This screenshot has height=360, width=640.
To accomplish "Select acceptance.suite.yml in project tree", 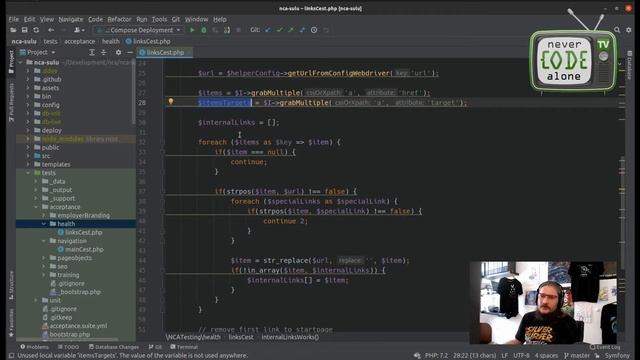I will tap(78, 326).
